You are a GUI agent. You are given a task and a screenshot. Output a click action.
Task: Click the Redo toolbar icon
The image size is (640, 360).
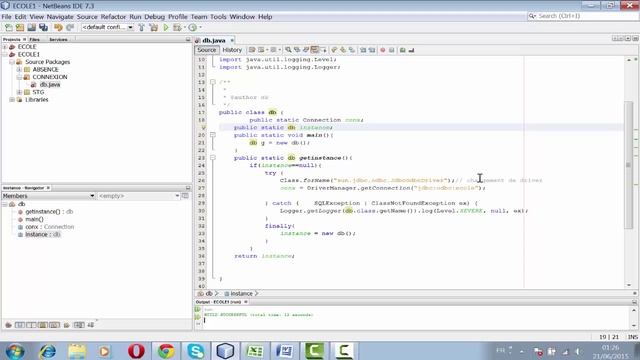[x=70, y=27]
